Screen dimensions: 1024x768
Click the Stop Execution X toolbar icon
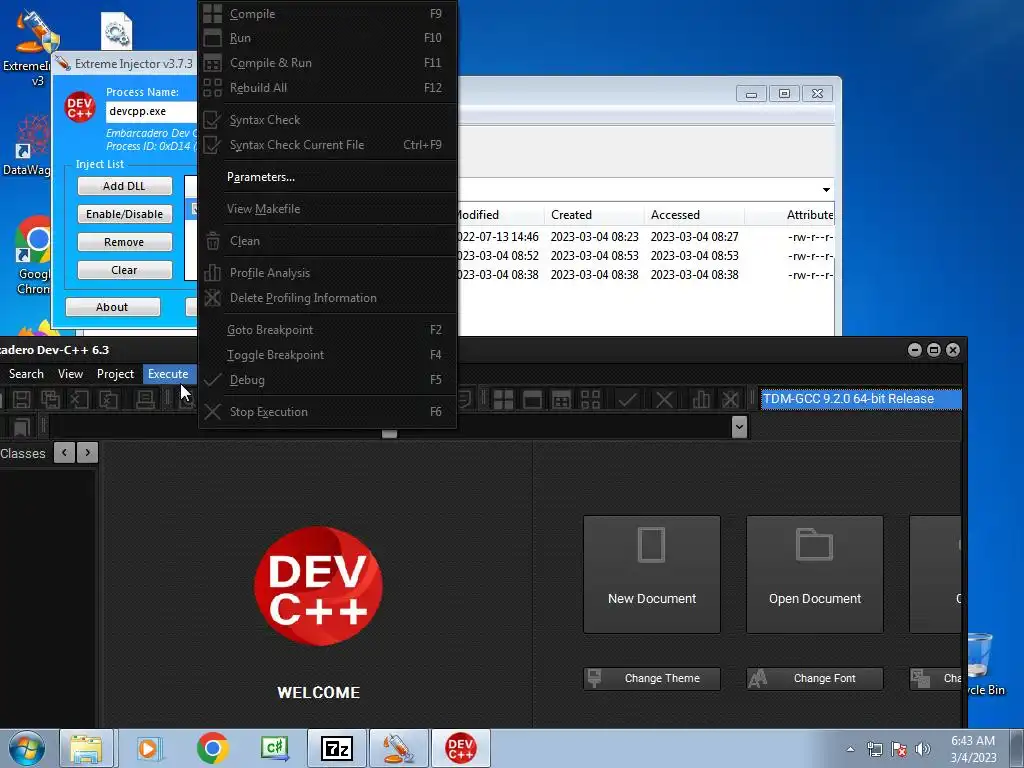coord(664,399)
